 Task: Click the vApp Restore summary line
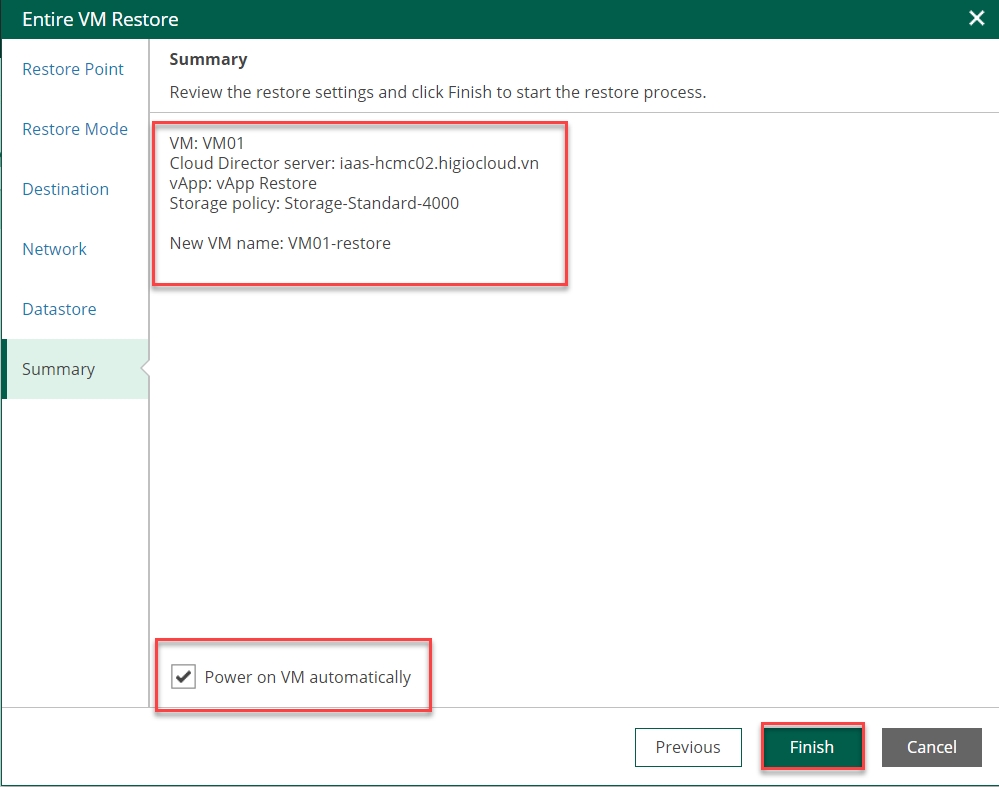[x=243, y=183]
